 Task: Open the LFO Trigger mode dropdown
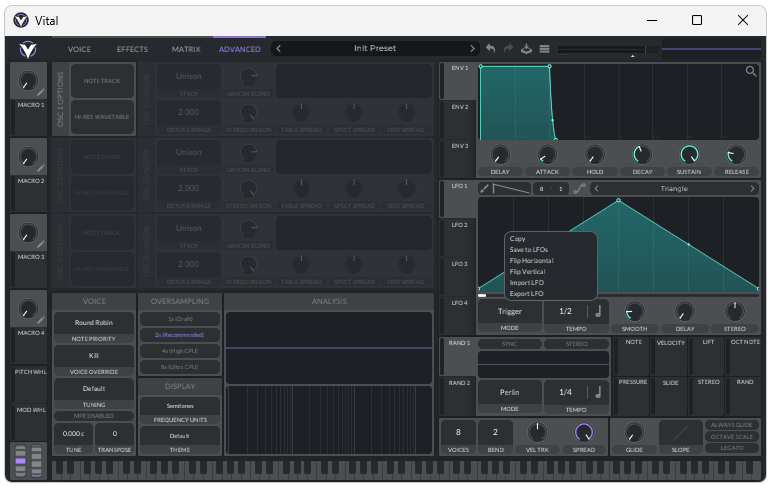coord(509,311)
